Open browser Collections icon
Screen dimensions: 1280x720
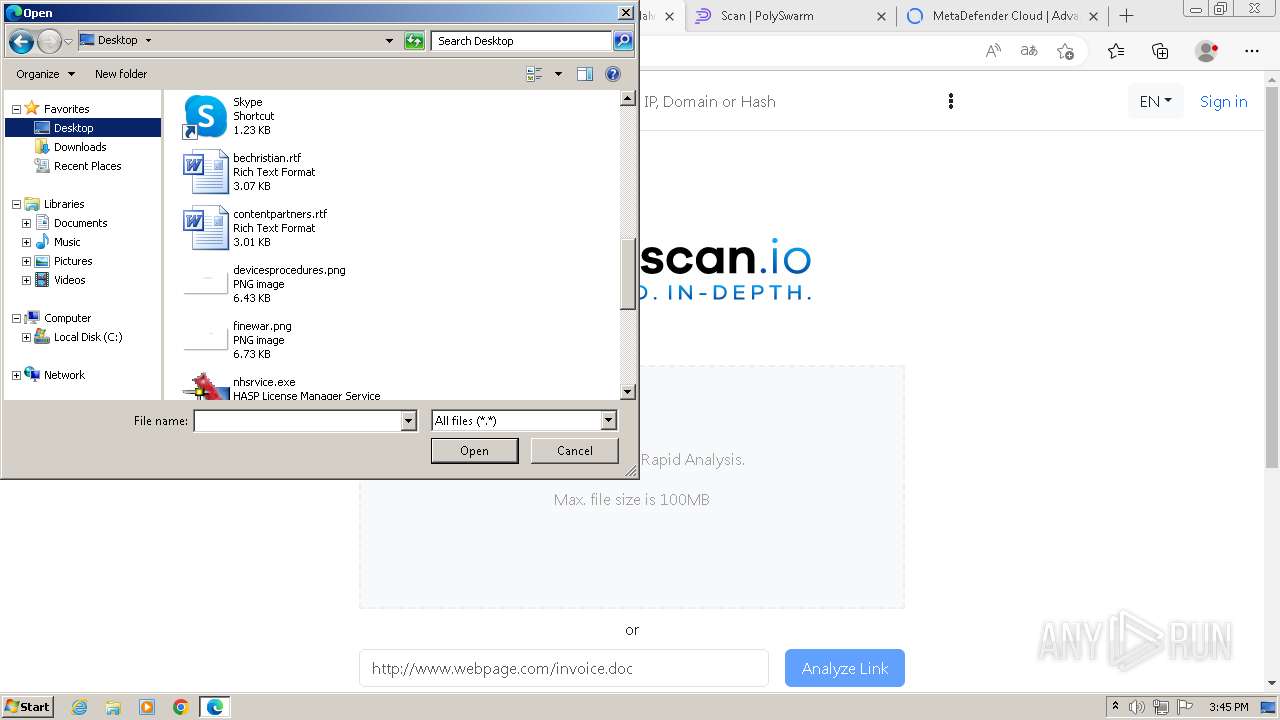click(1160, 51)
